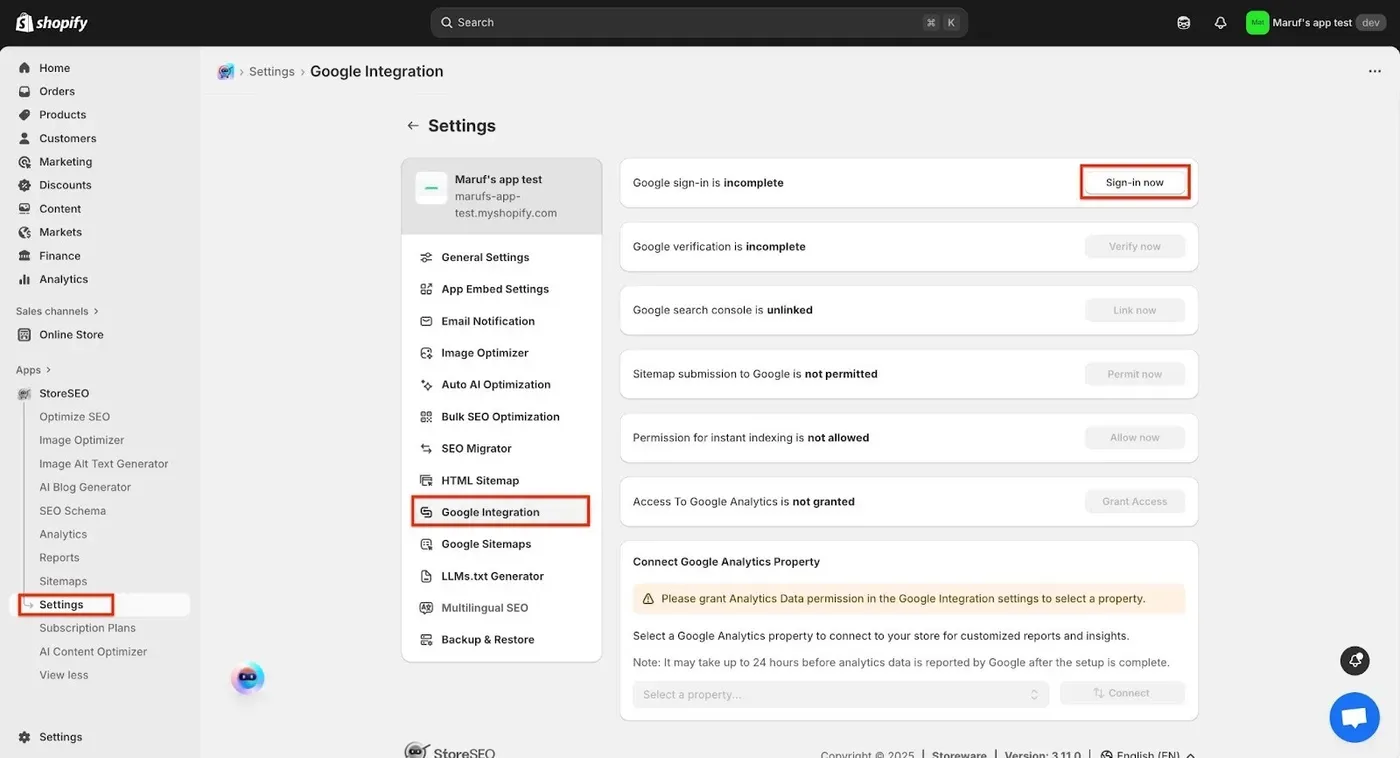Open Reports under StoreSEO
Viewport: 1400px width, 758px height.
click(59, 558)
